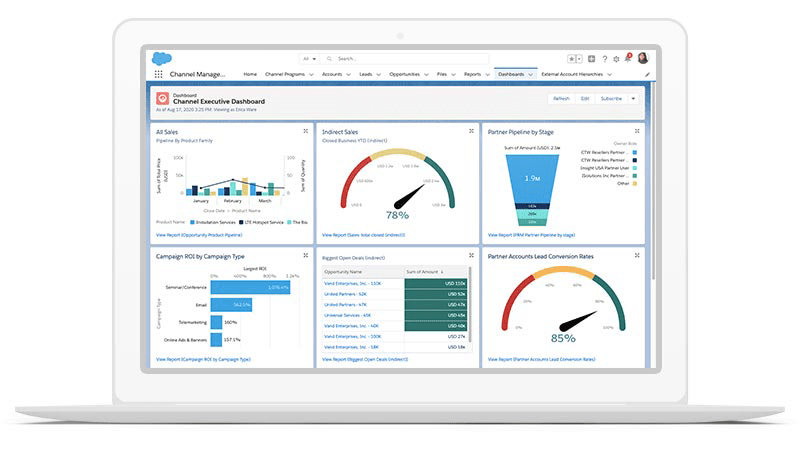Screen dimensions: 800x450
Task: Open the Channel Programs tab dropdown chevron
Action: (311, 74)
